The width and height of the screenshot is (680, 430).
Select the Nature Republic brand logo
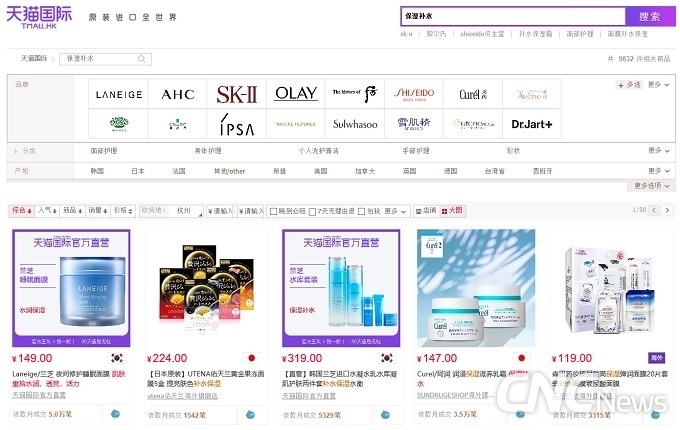tap(296, 124)
